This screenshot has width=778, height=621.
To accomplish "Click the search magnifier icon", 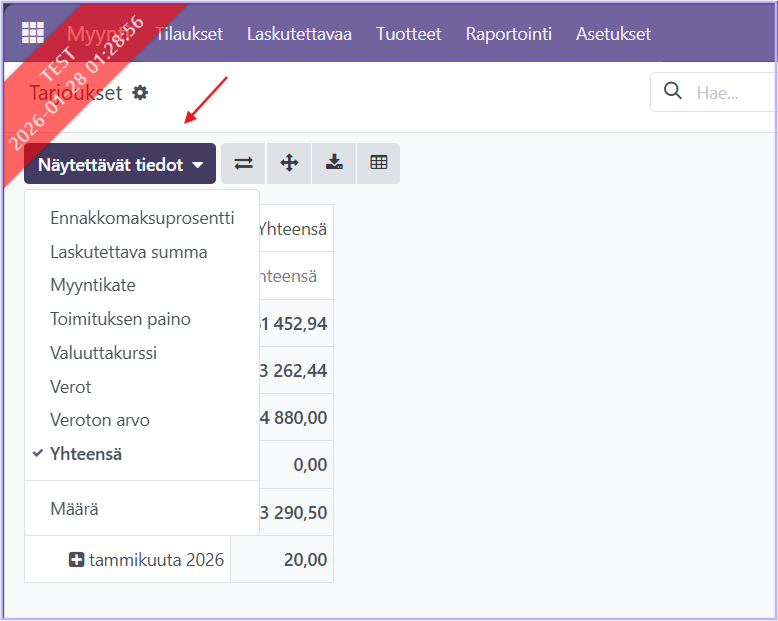I will click(x=673, y=92).
